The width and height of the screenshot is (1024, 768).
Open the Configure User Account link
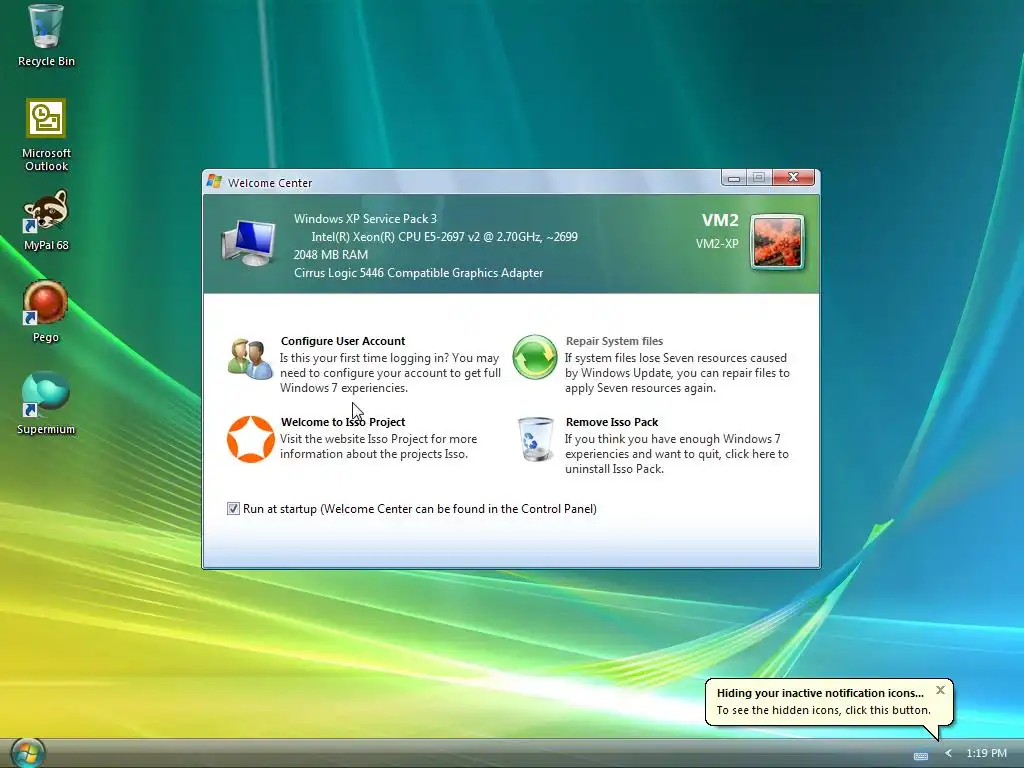pos(343,341)
